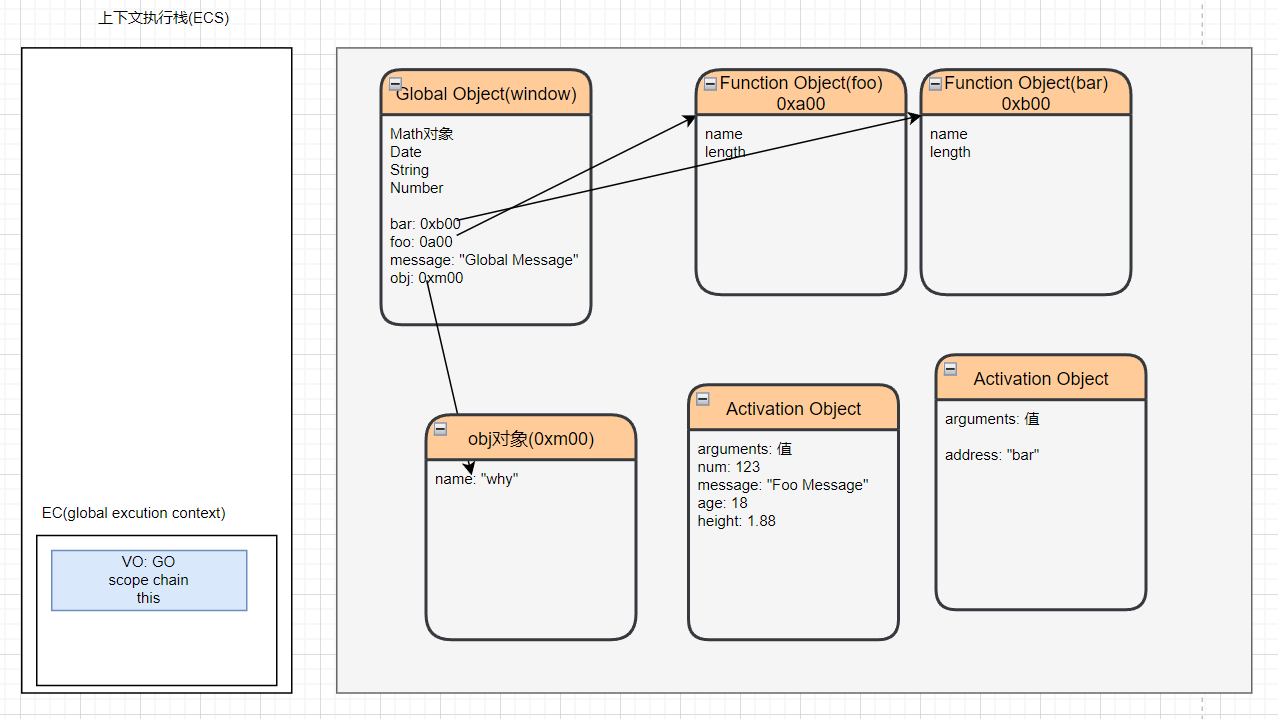Viewport: 1278px width, 719px height.
Task: Click the Math对象 entry in Global Object
Action: coord(422,134)
